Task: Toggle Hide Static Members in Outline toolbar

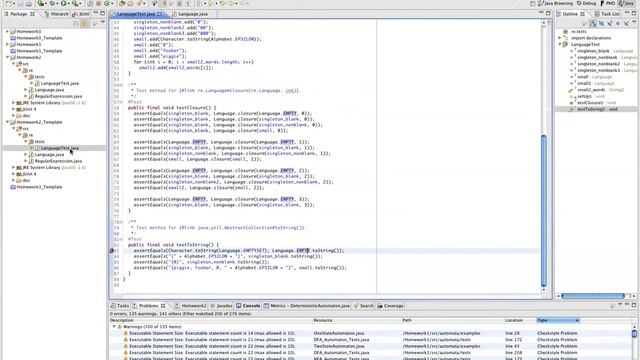Action: coord(609,24)
